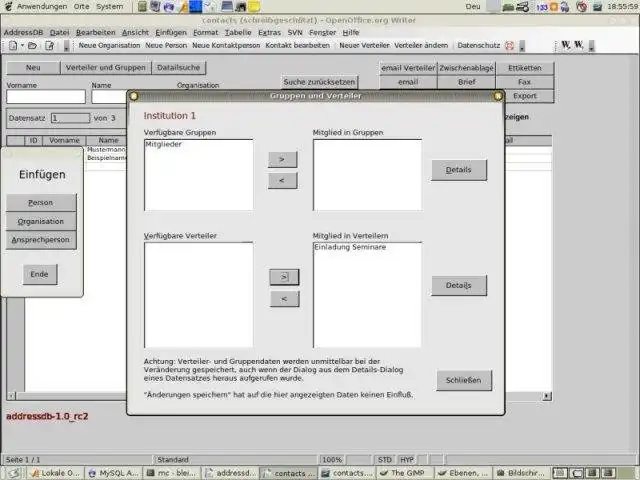Screen dimensions: 640x480
Task: Click the yellow notes launcher in panel
Action: point(254,6)
